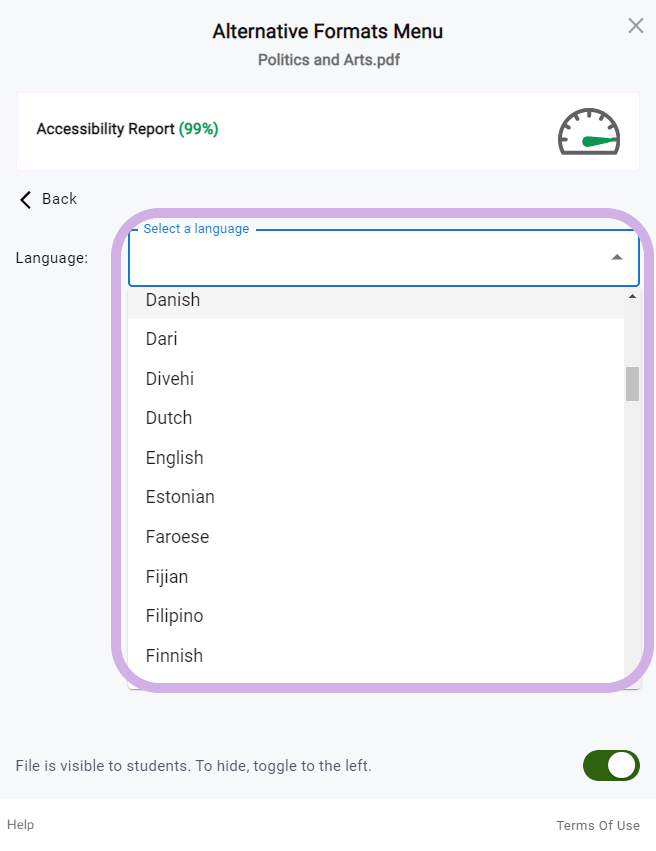This screenshot has width=656, height=851.
Task: Close the Alternative Formats Menu
Action: click(x=635, y=26)
